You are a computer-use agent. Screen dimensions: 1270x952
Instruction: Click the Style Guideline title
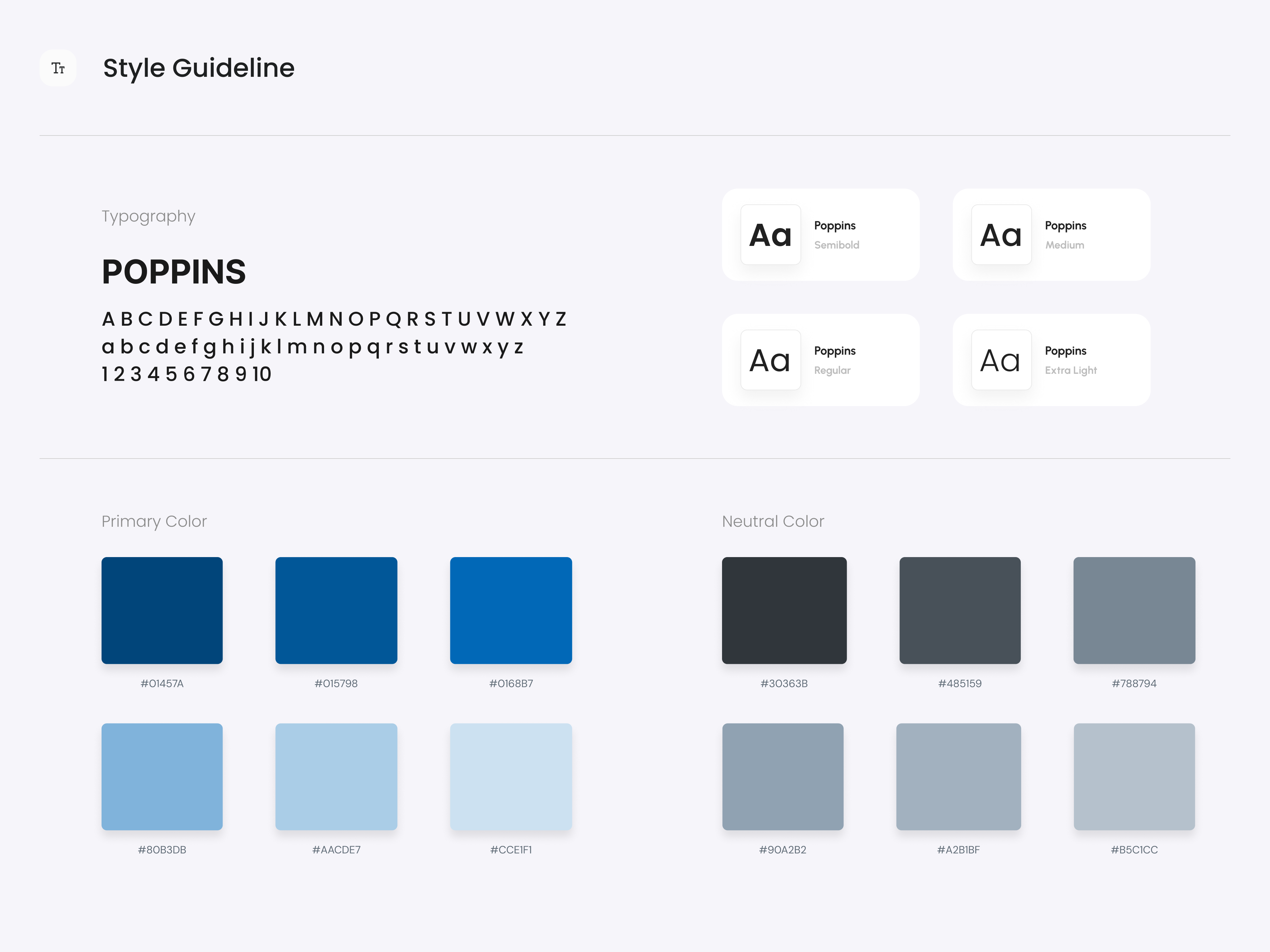coord(199,68)
